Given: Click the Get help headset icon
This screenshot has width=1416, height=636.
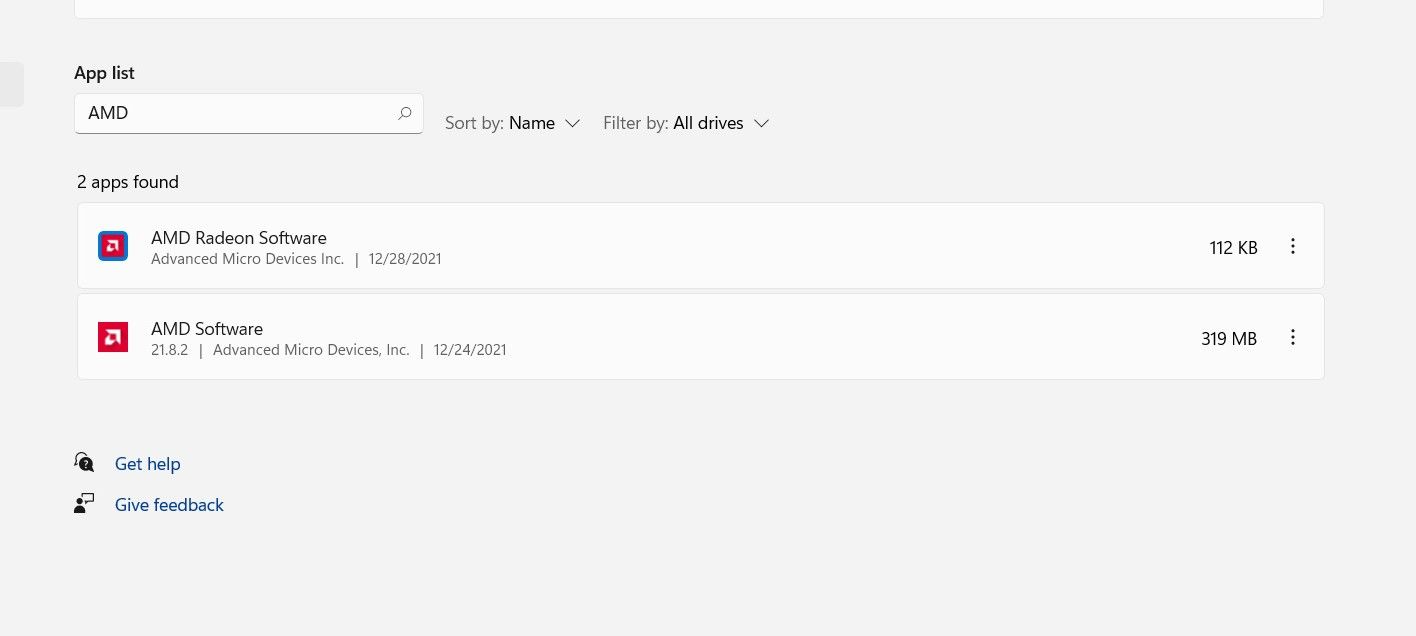Looking at the screenshot, I should [85, 462].
